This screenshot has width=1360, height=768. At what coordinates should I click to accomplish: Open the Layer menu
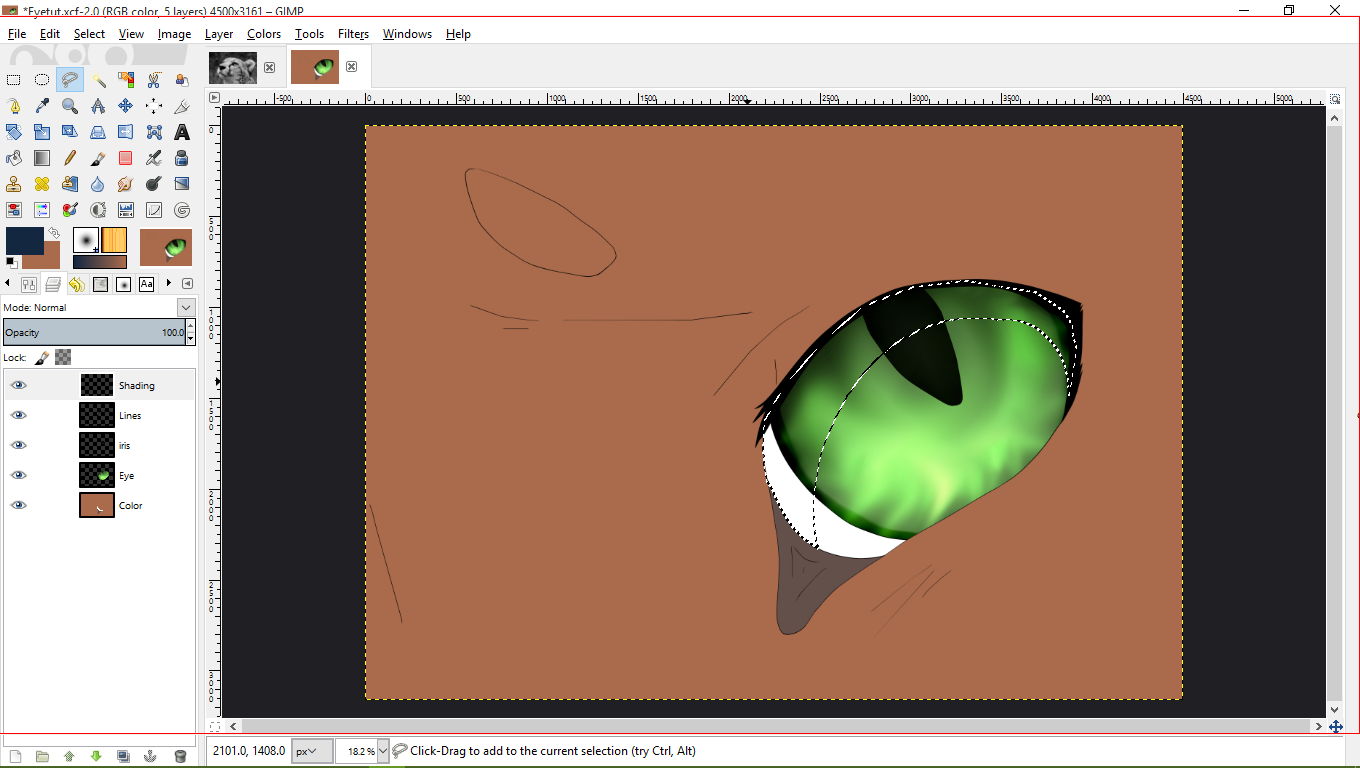(219, 34)
